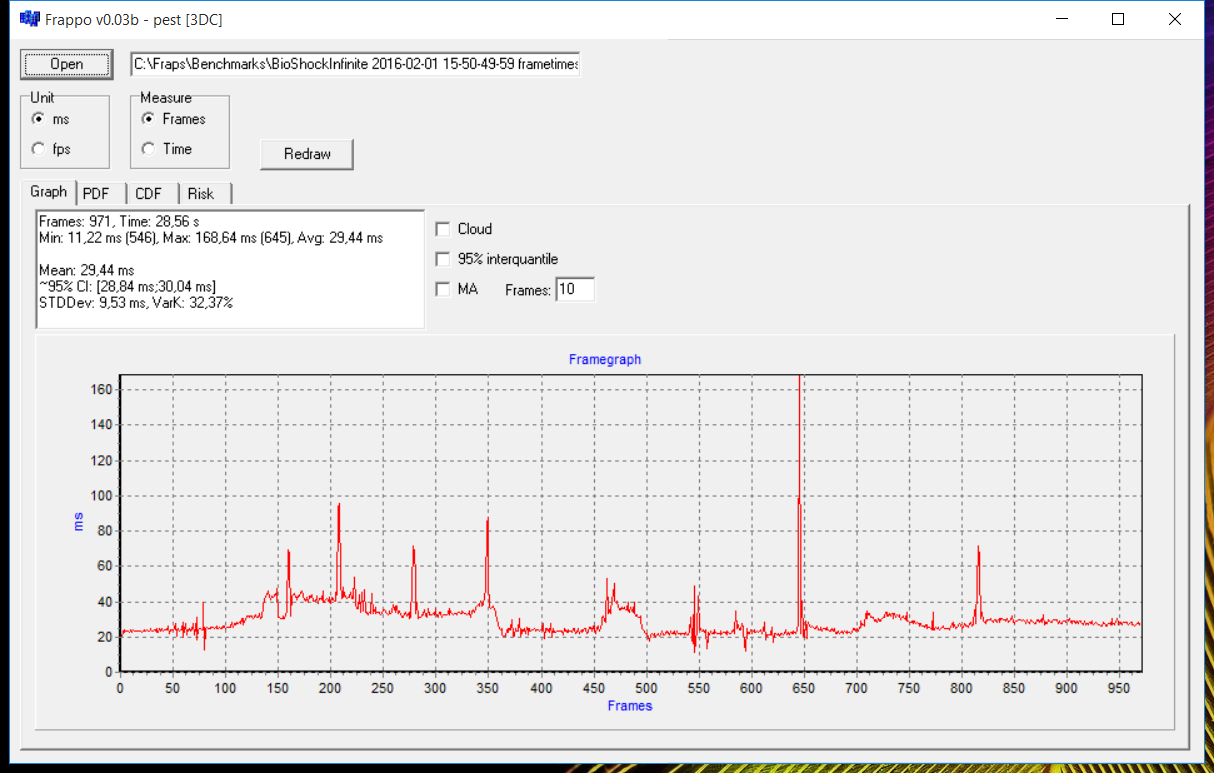The height and width of the screenshot is (773, 1214).
Task: Click the MA Frames input field
Action: point(575,290)
